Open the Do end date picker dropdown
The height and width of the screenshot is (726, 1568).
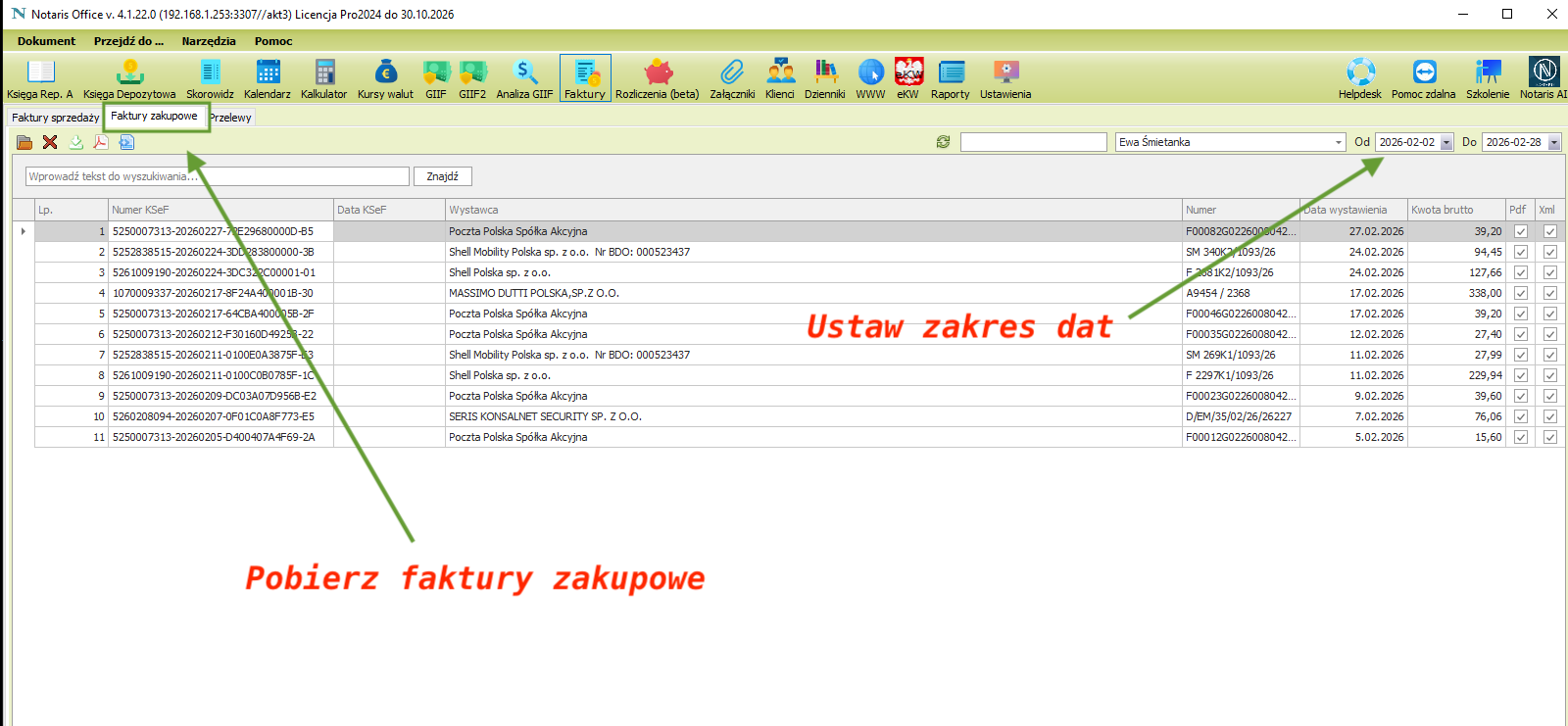pyautogui.click(x=1553, y=143)
